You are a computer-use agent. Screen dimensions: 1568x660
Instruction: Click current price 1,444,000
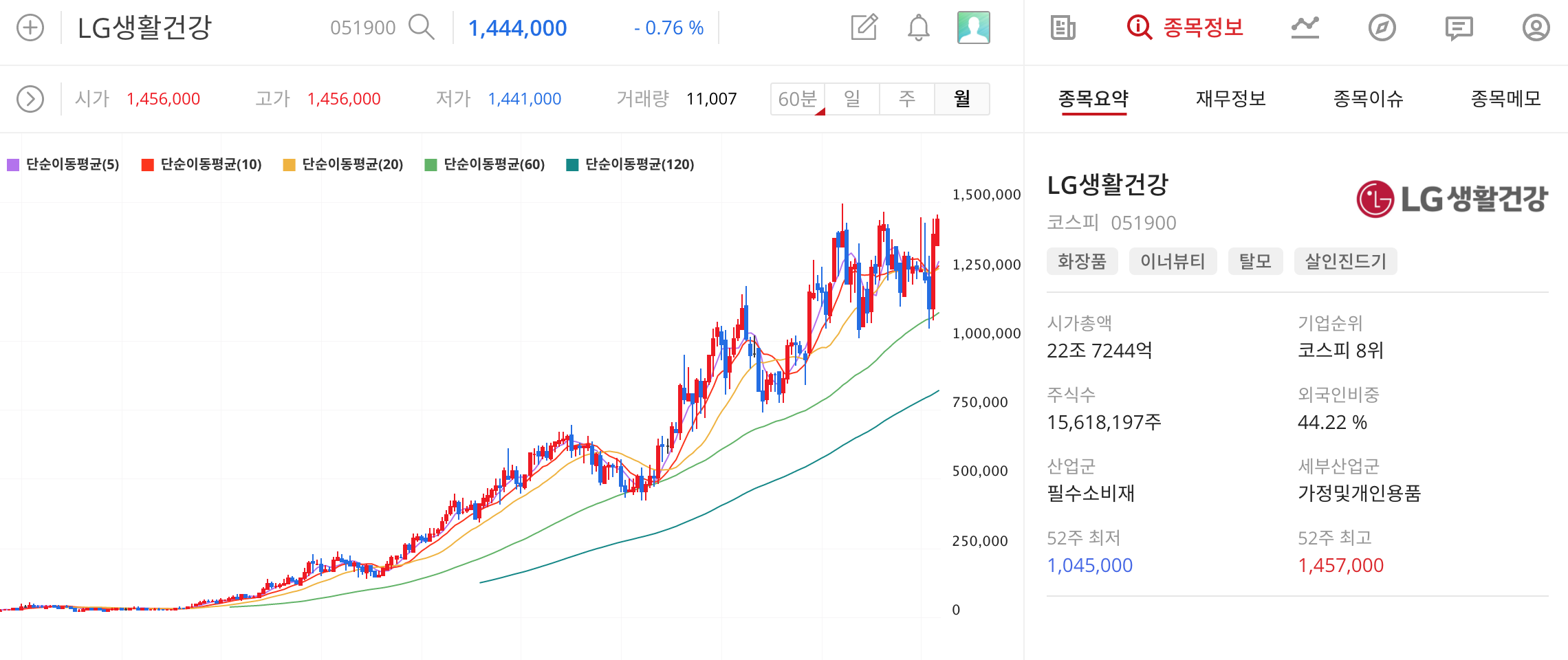(x=517, y=28)
